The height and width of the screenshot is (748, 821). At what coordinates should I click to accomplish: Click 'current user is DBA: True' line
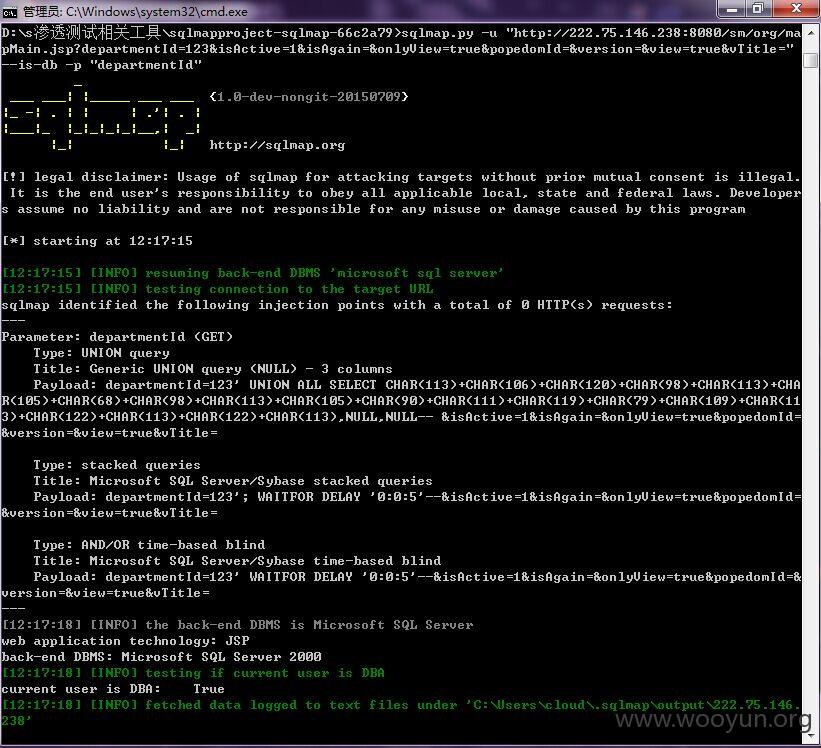113,689
